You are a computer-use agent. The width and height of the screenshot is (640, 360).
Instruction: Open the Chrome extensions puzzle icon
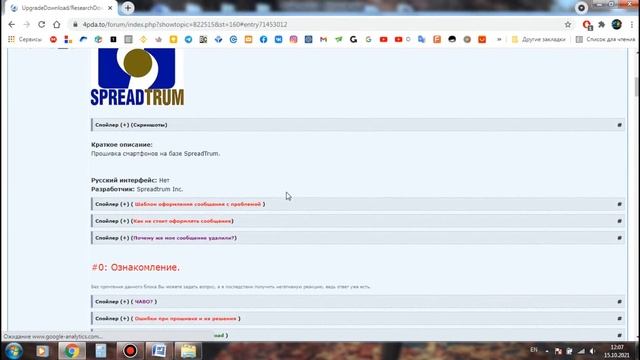602,24
